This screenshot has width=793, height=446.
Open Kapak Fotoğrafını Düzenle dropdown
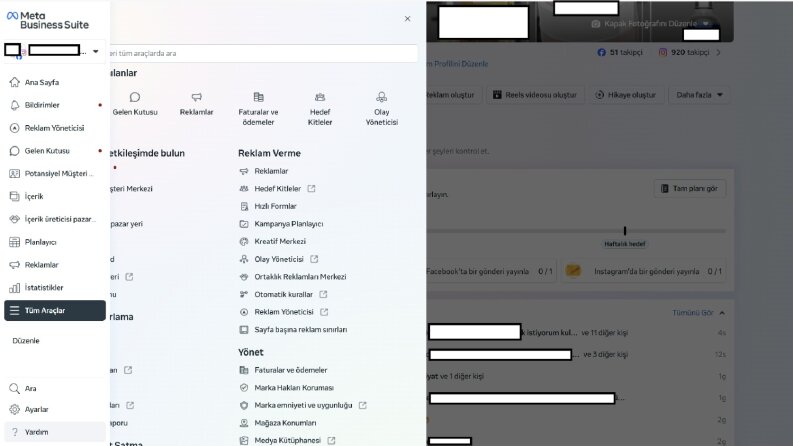click(x=706, y=24)
